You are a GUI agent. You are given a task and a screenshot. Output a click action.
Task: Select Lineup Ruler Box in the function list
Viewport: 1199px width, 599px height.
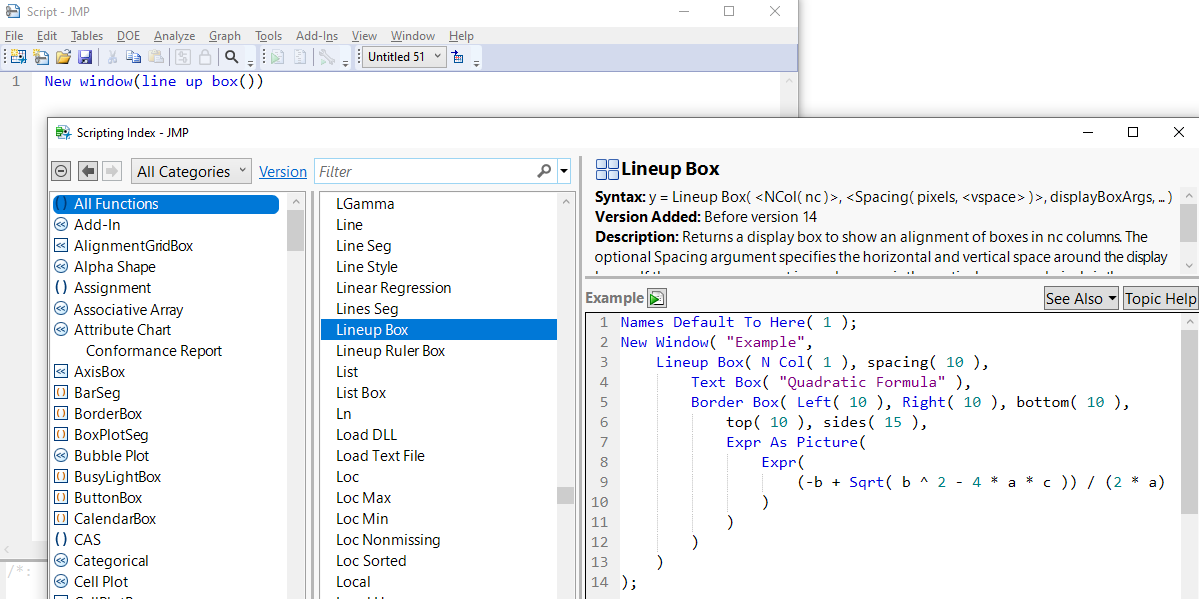tap(390, 351)
